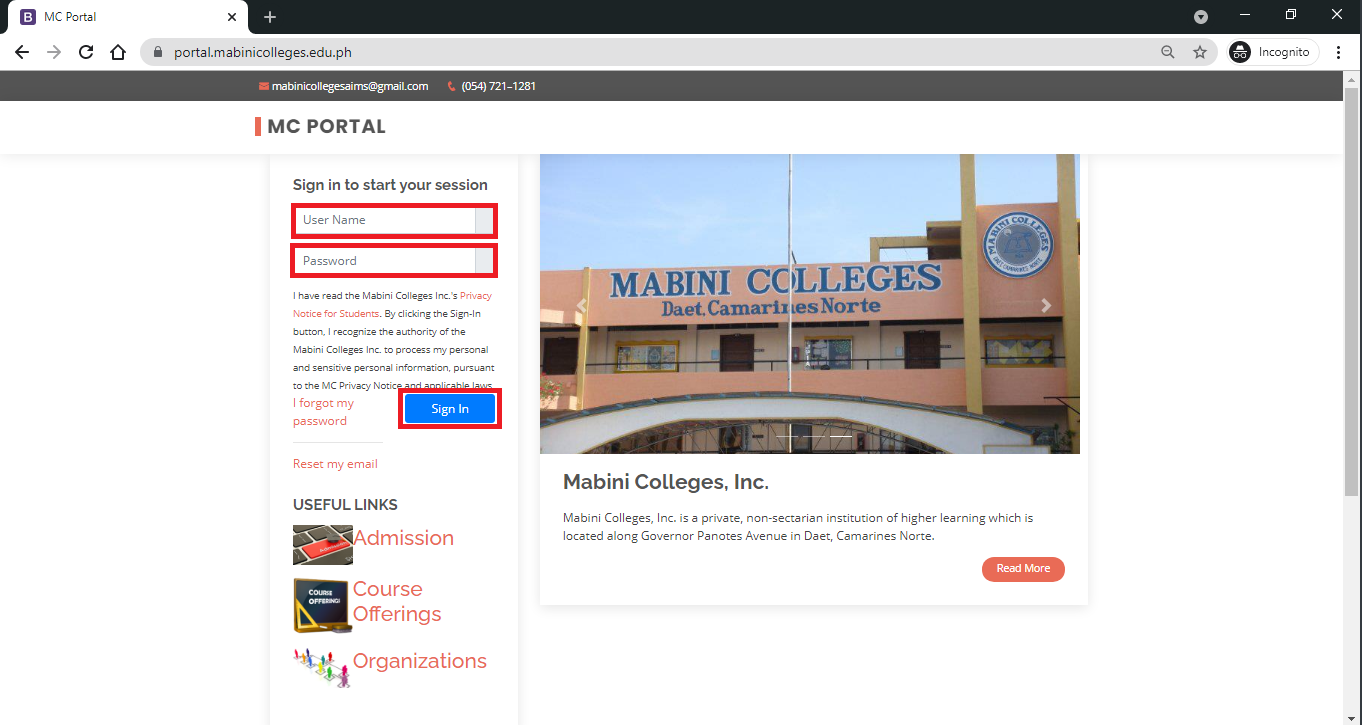Expand the tab search dropdown arrow
1362x725 pixels.
(1201, 17)
